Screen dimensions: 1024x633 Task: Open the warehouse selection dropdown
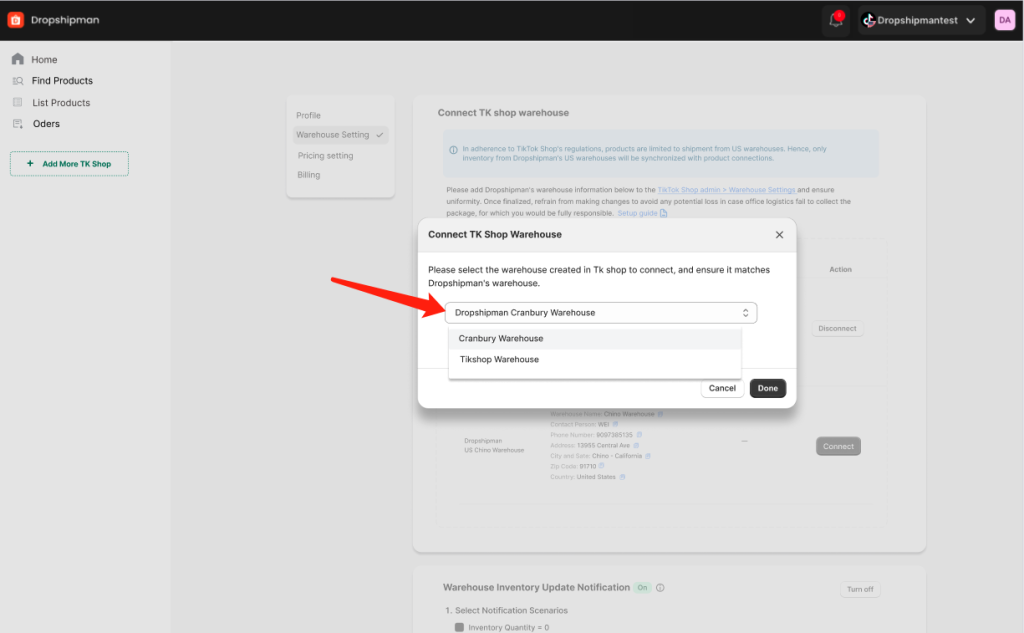pos(601,313)
